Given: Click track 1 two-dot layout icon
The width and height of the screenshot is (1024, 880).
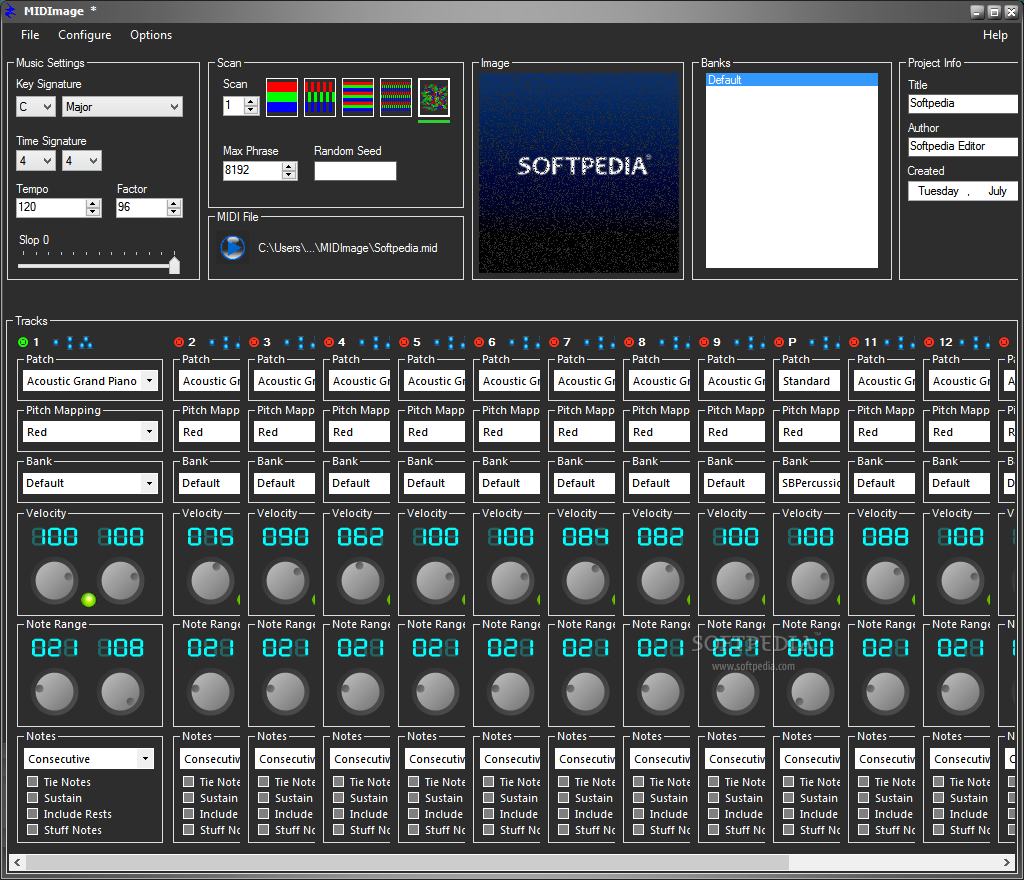Looking at the screenshot, I should tap(70, 342).
